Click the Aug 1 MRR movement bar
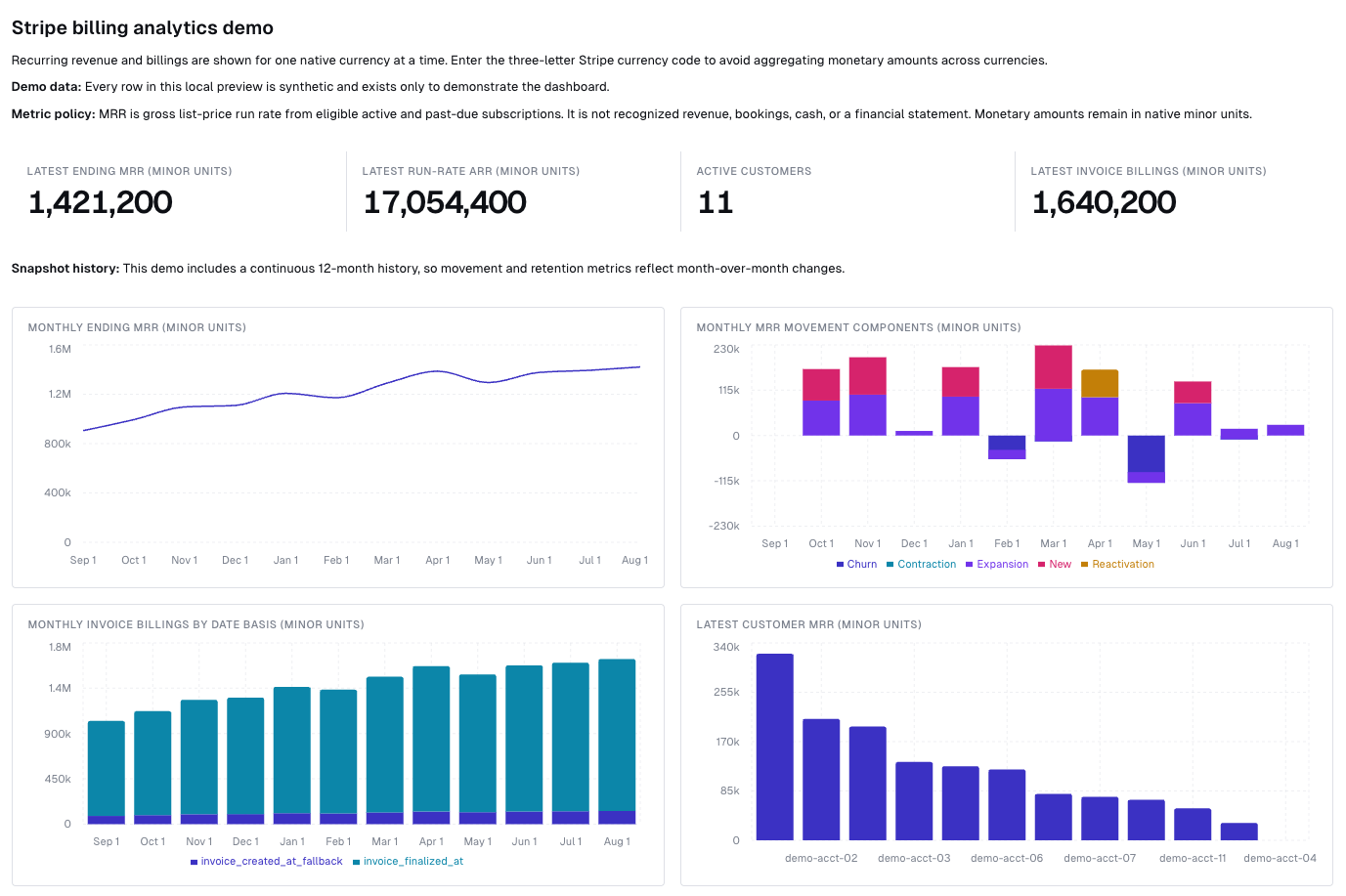 click(1285, 430)
